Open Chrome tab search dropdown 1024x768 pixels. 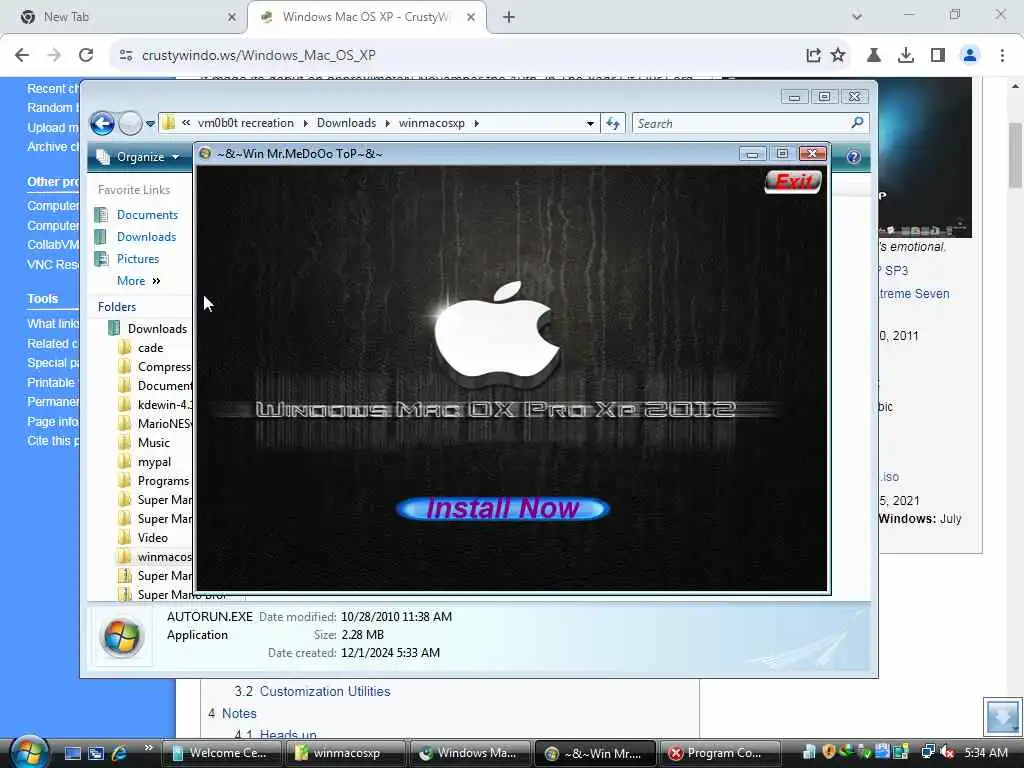(x=857, y=16)
